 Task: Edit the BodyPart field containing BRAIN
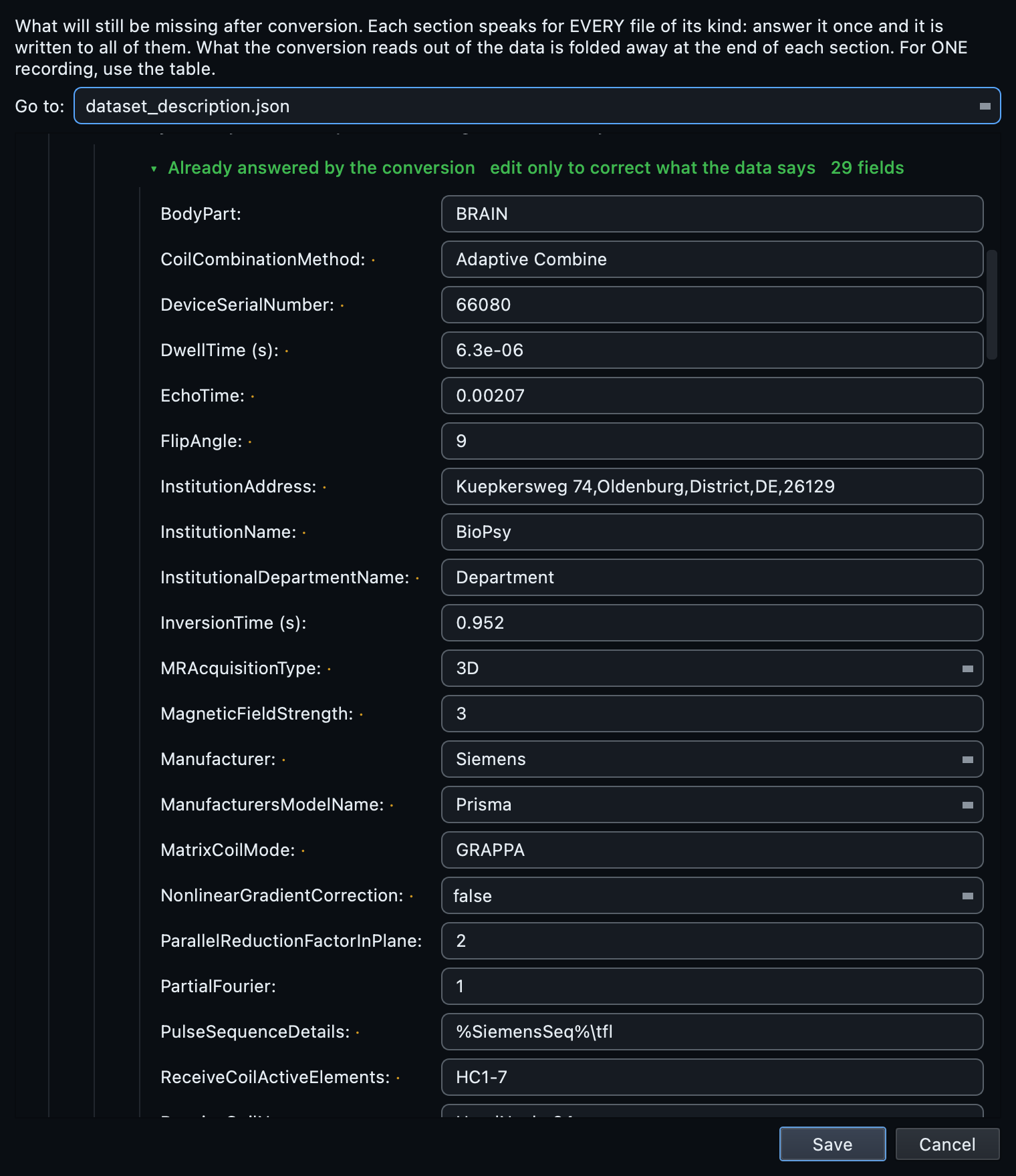click(x=712, y=214)
